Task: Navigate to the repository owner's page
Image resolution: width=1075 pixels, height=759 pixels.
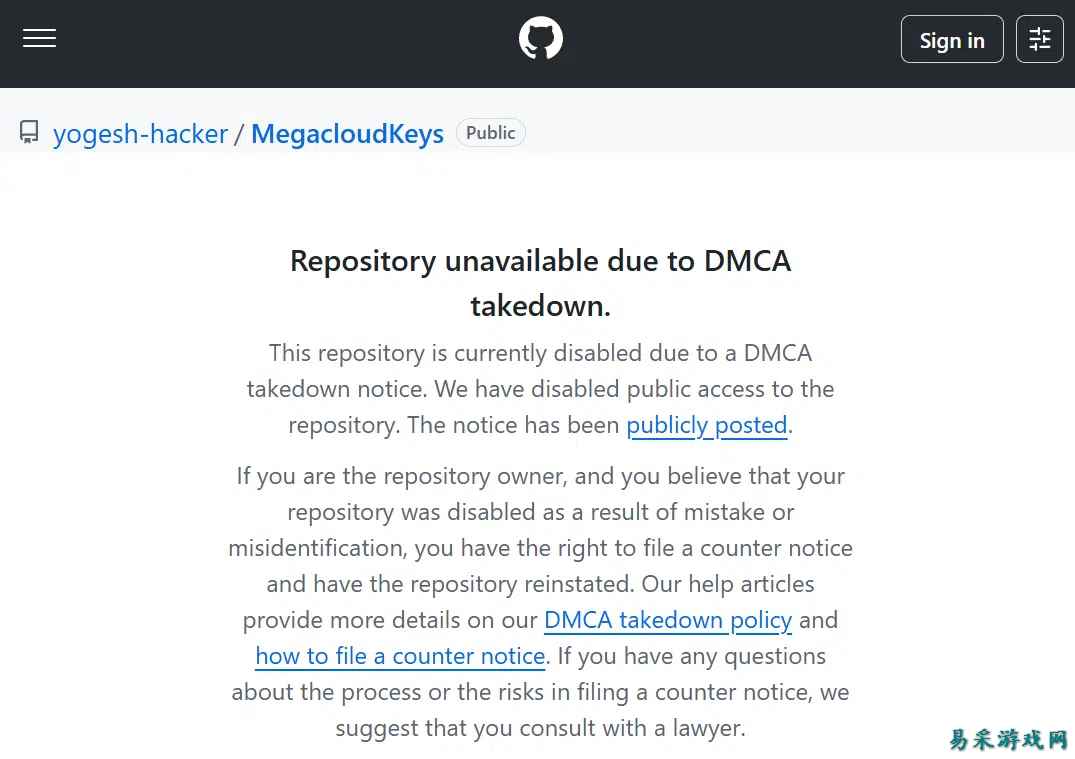Action: tap(141, 133)
